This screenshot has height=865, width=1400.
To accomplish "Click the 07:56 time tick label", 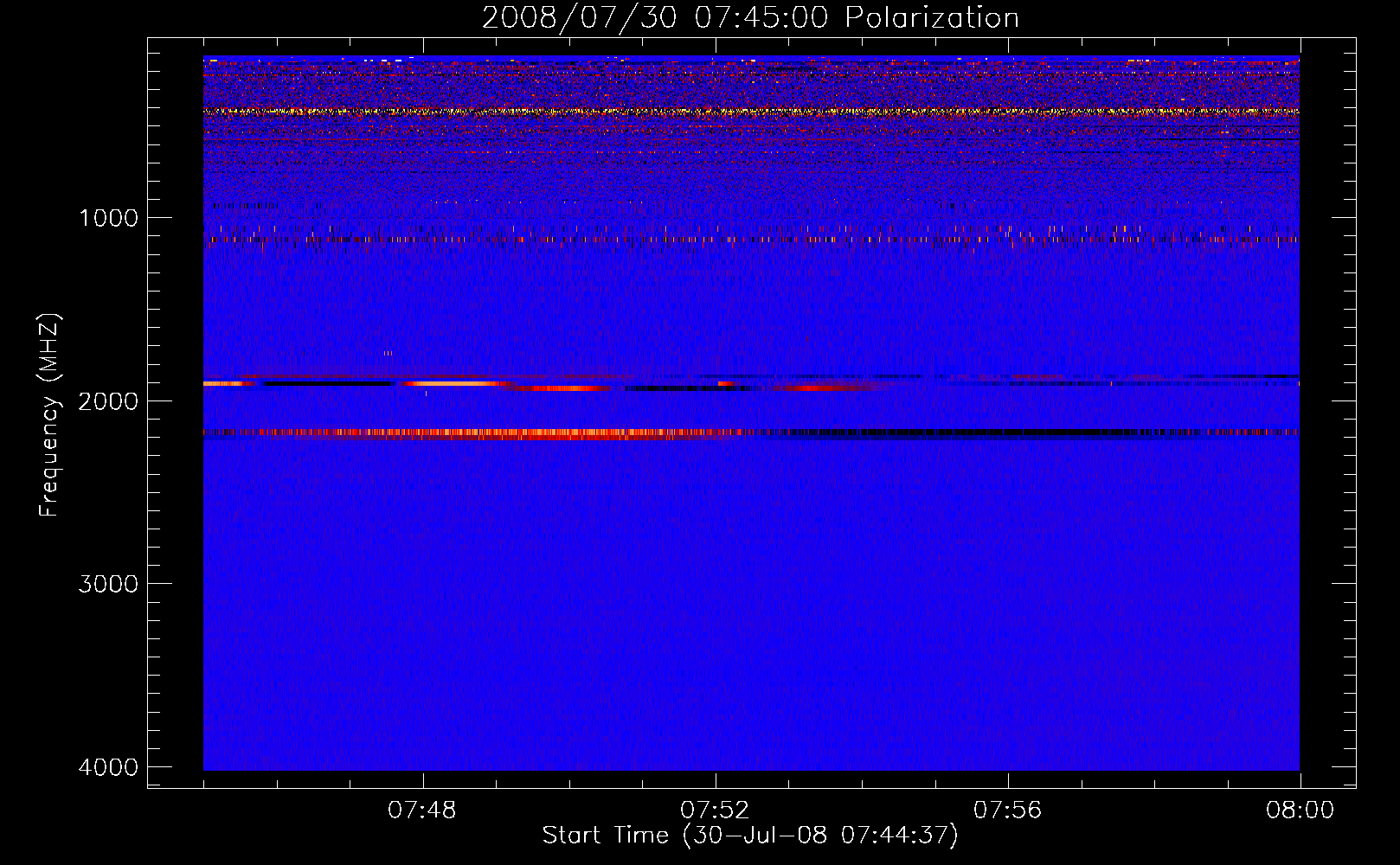I will point(1008,811).
